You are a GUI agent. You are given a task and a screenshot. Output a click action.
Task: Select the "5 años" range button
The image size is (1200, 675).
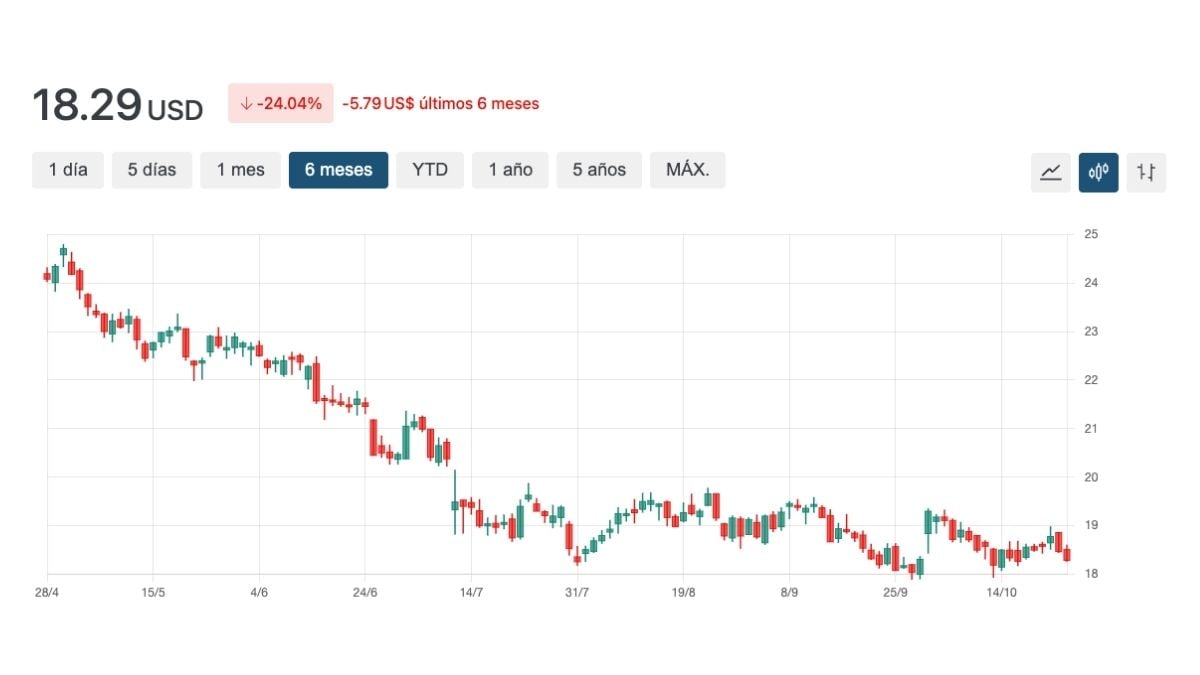[x=598, y=170]
